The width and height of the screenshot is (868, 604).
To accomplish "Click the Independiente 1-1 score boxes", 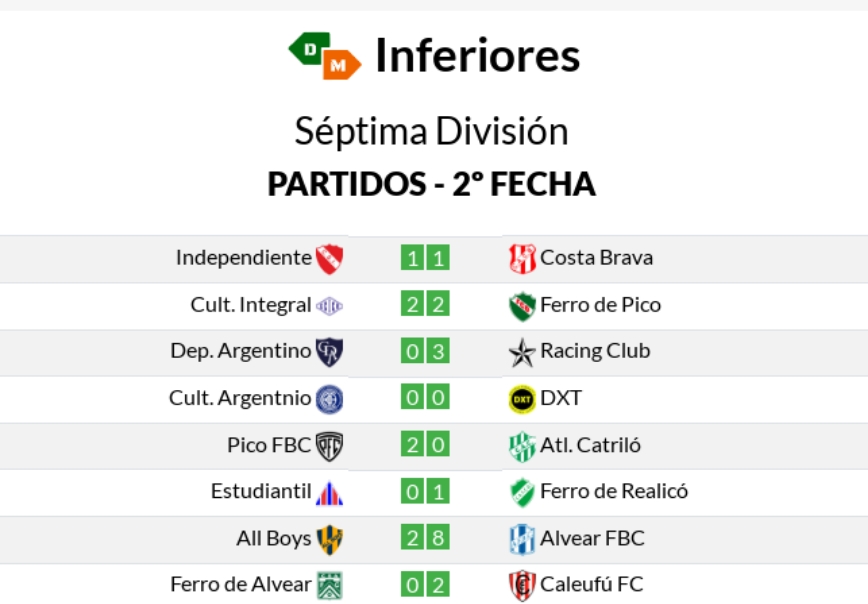I will click(x=425, y=258).
